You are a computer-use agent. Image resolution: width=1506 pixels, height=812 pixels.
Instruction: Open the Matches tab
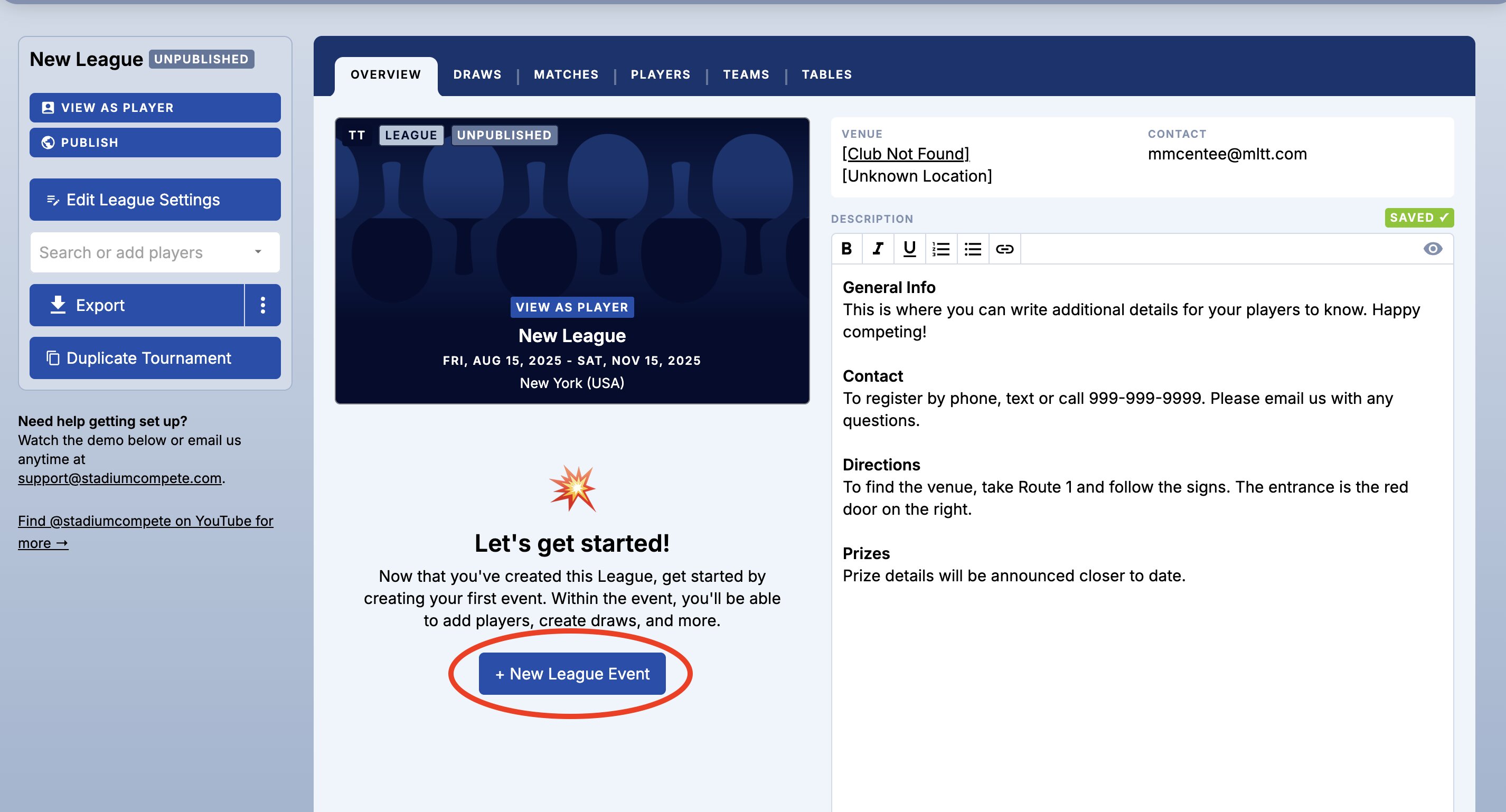pyautogui.click(x=566, y=74)
